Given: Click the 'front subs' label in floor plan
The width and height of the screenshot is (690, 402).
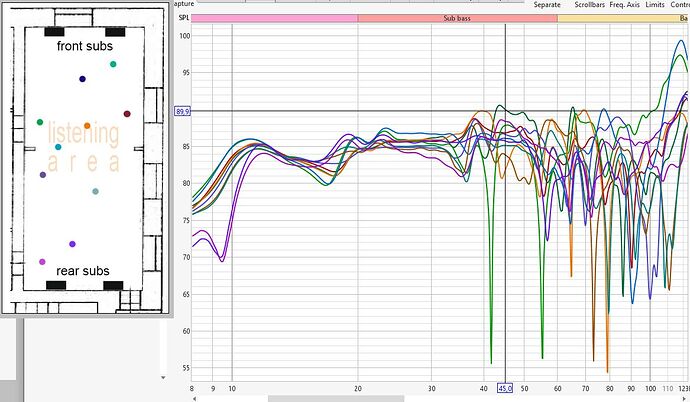Looking at the screenshot, I should pos(84,46).
